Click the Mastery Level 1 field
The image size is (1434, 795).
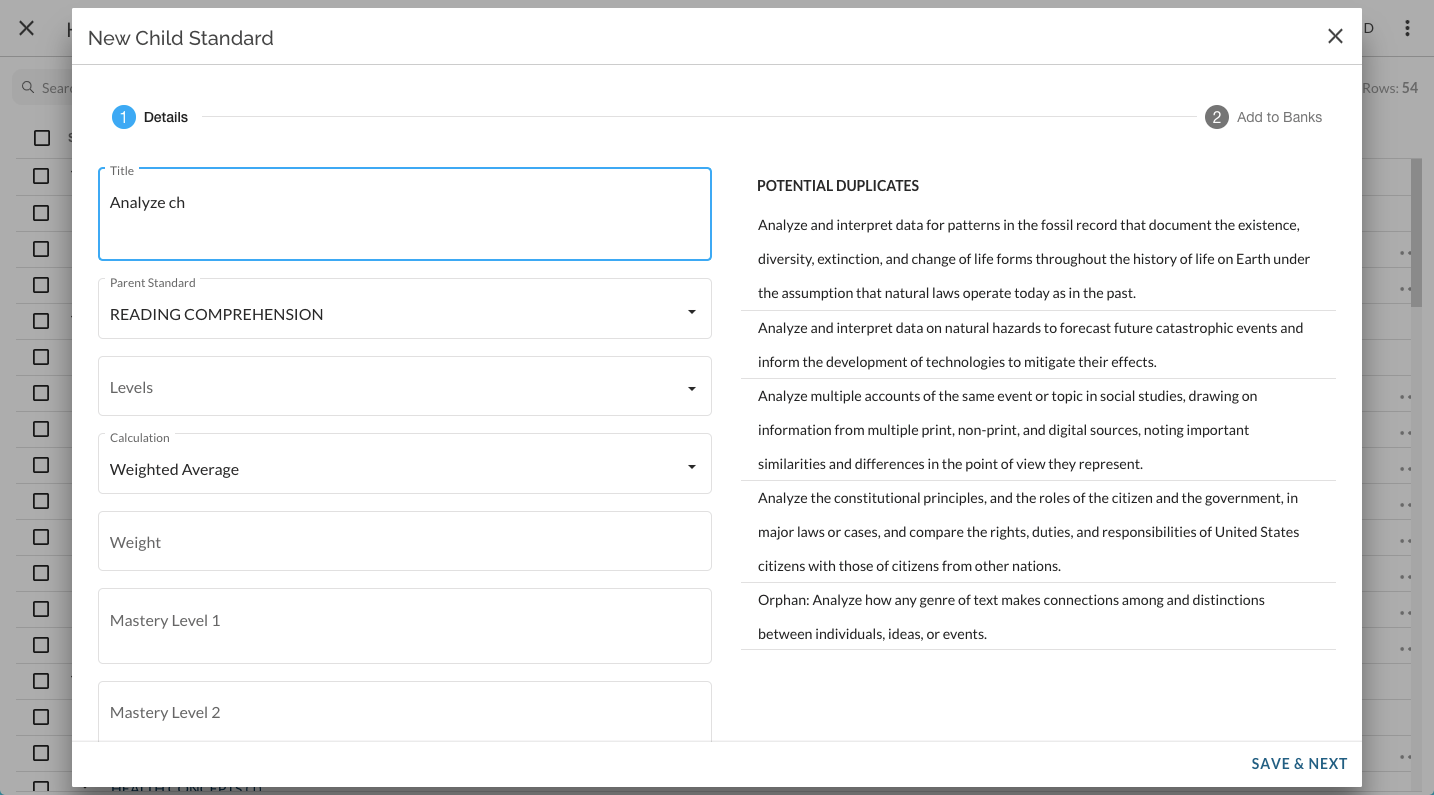[x=405, y=626]
